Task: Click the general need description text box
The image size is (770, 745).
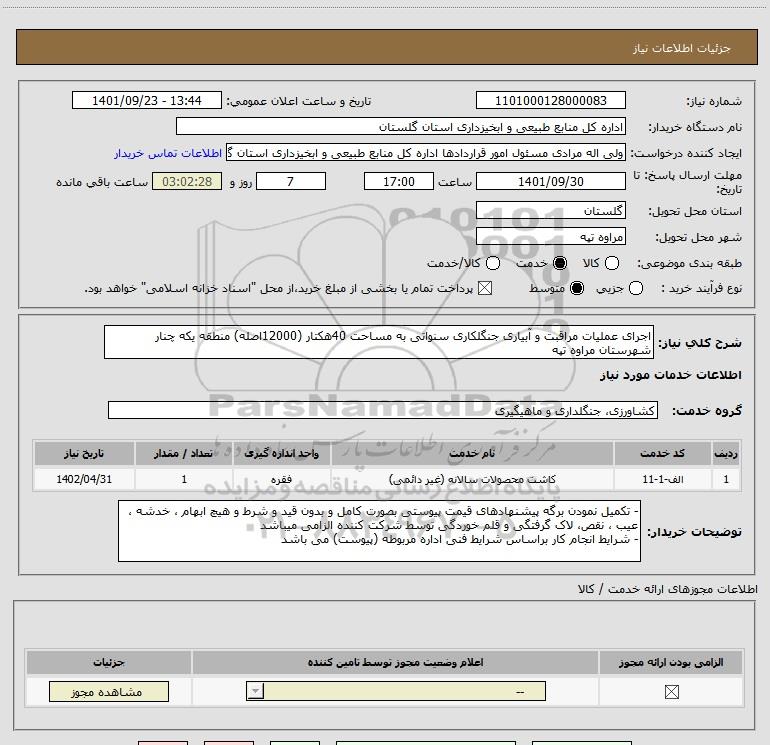Action: point(379,342)
